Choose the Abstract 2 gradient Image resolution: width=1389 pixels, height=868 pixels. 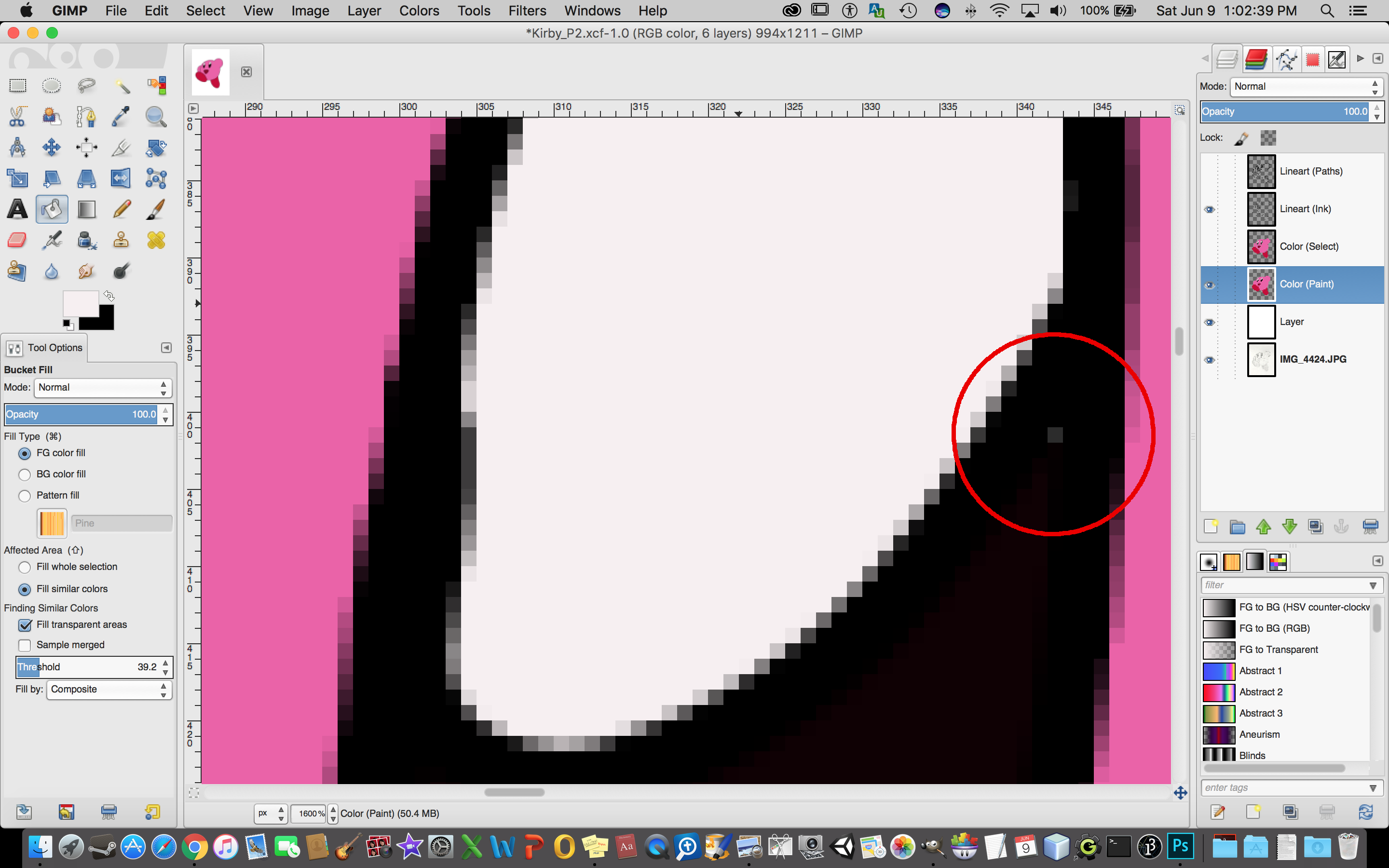point(1286,692)
